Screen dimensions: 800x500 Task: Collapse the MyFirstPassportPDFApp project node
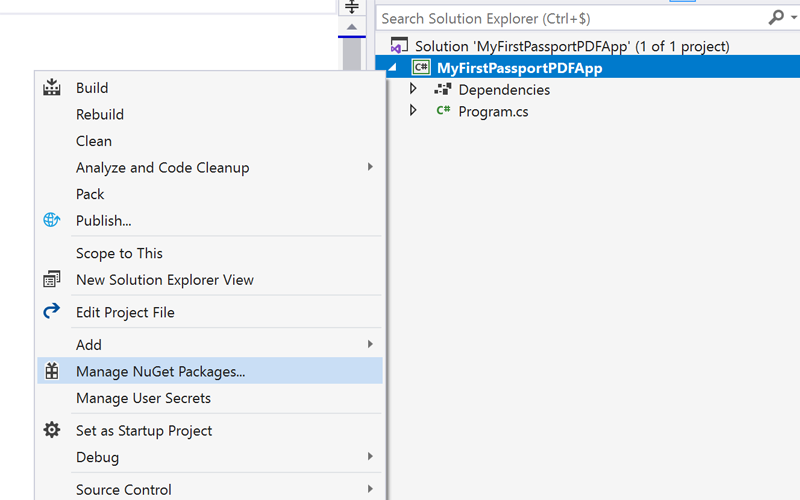tap(392, 67)
